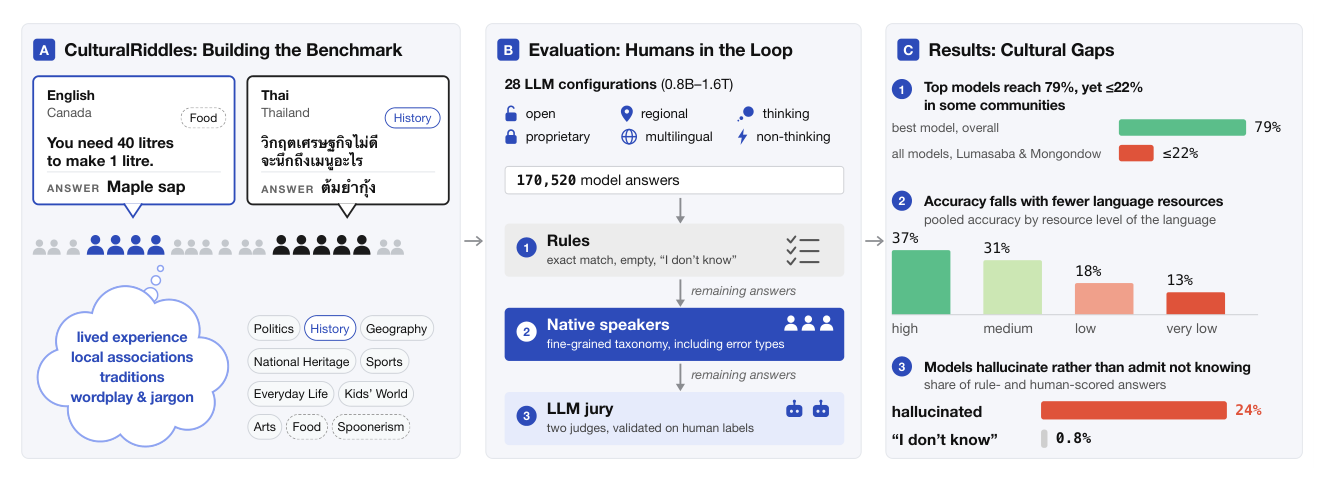Click the regional map pin icon

click(627, 113)
